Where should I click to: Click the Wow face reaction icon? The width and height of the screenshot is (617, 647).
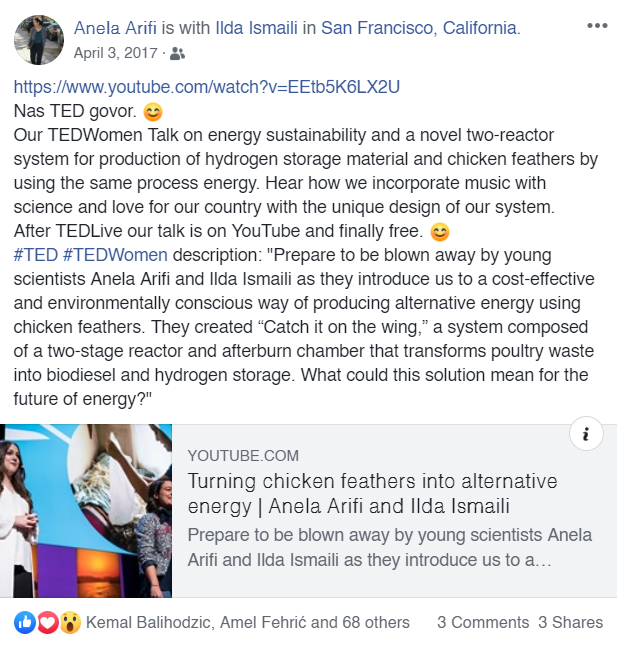[71, 622]
